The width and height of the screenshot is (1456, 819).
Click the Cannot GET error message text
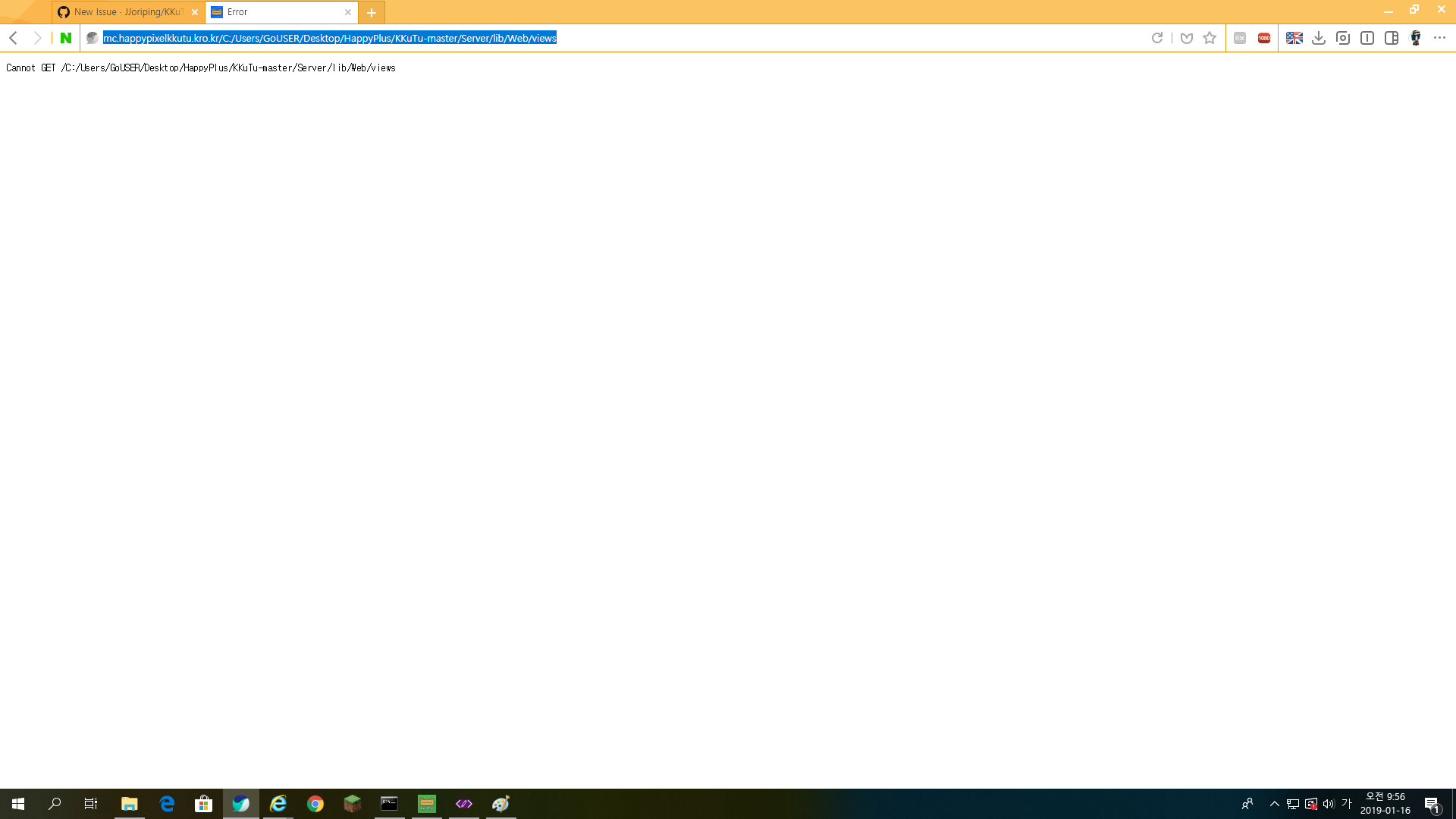pos(201,68)
